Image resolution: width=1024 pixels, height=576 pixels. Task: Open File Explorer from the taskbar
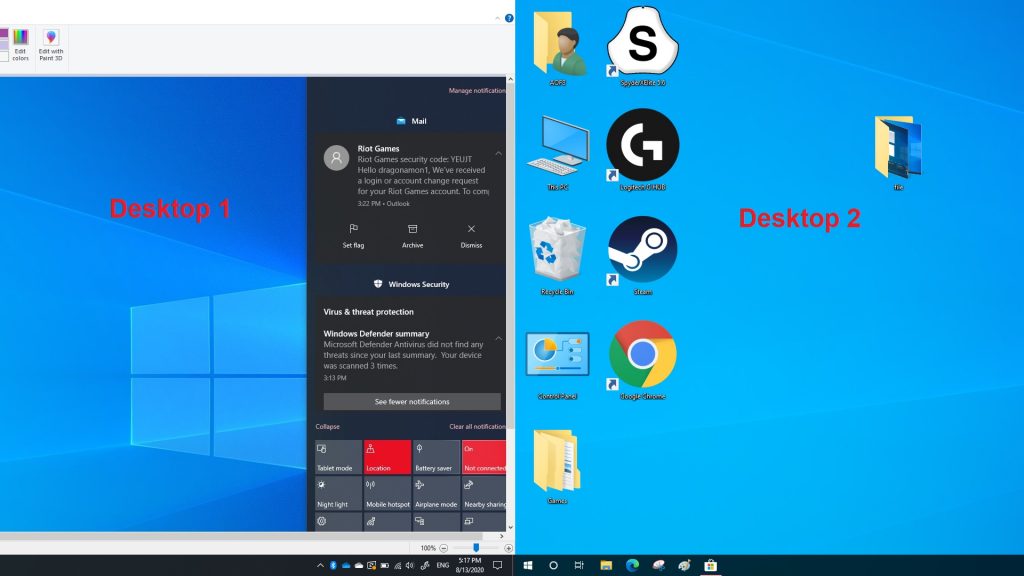pyautogui.click(x=606, y=566)
